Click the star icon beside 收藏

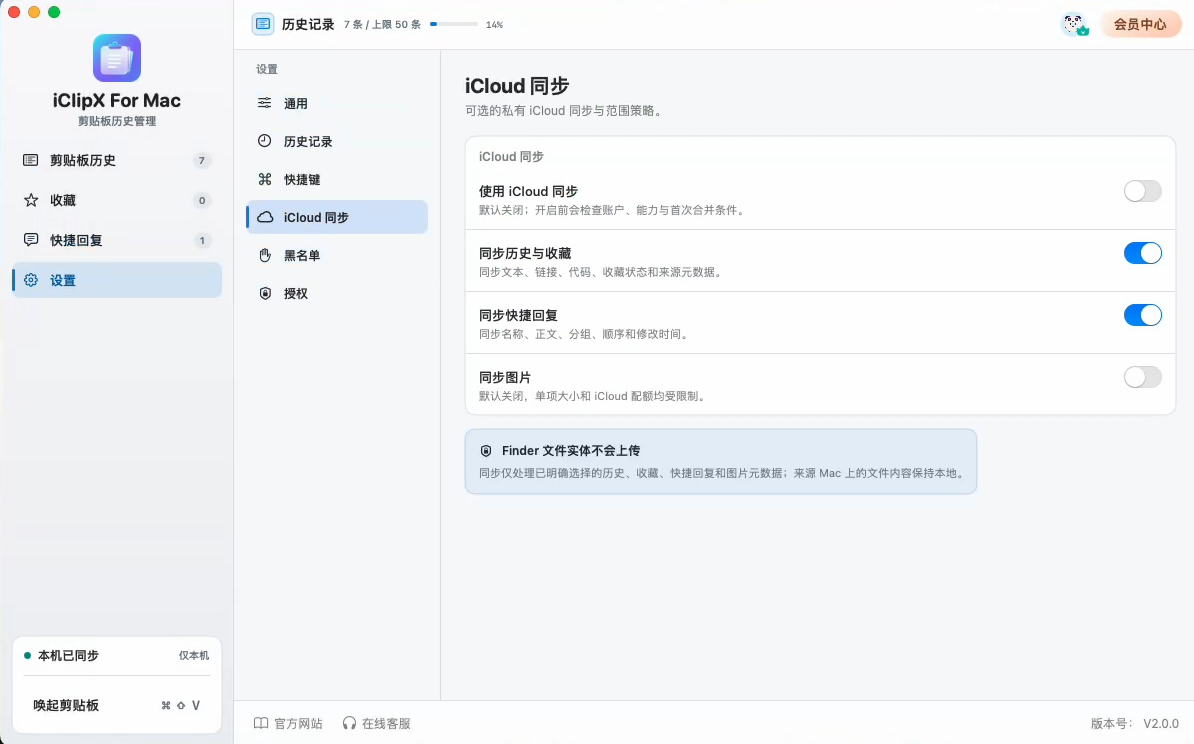click(x=30, y=200)
